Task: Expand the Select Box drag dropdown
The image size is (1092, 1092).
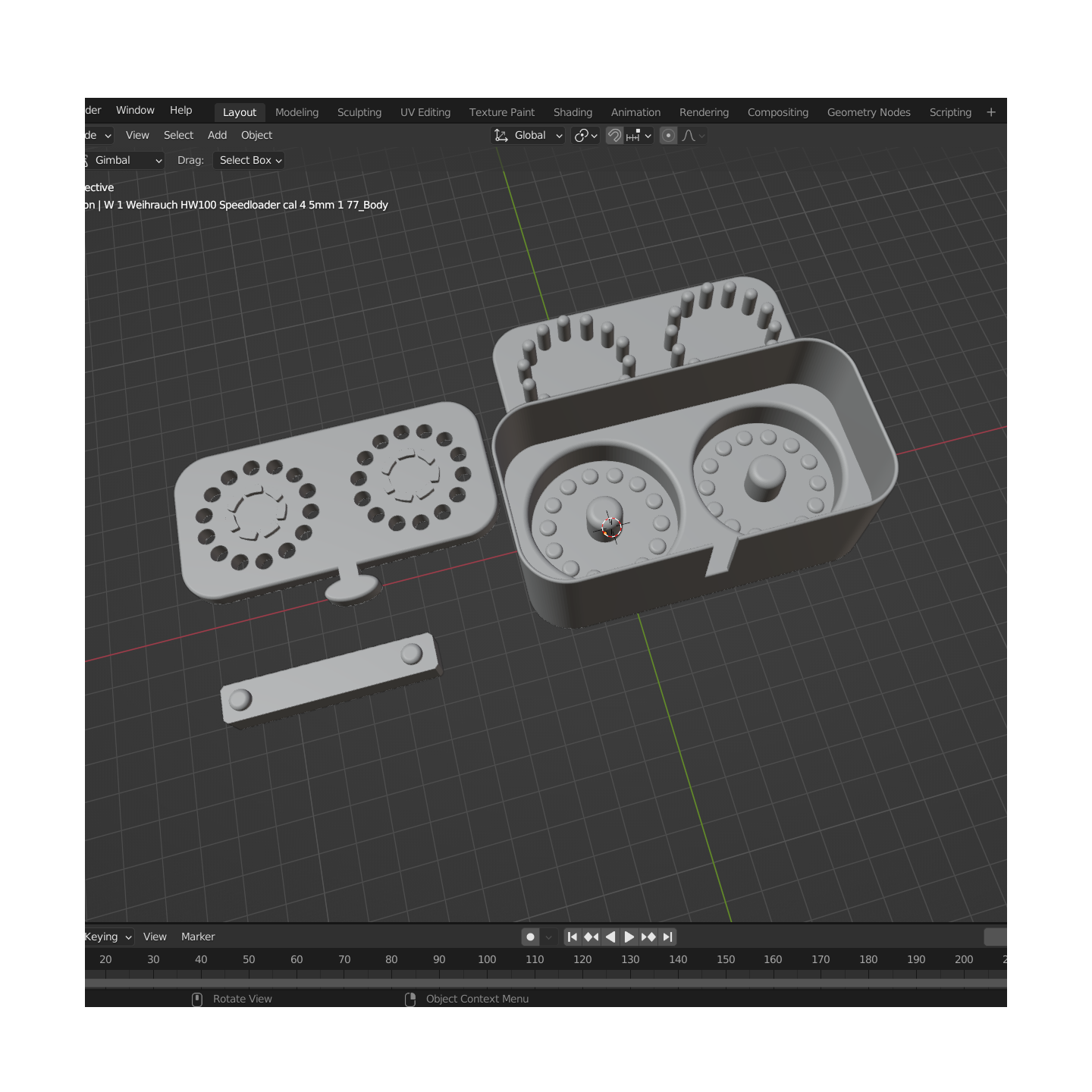Action: tap(249, 161)
